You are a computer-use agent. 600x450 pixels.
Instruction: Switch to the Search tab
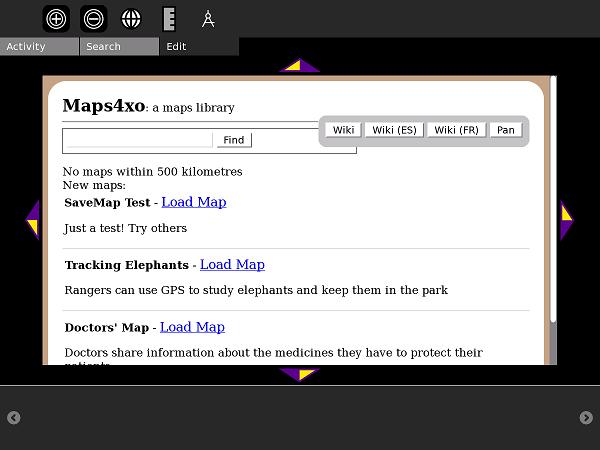click(119, 47)
